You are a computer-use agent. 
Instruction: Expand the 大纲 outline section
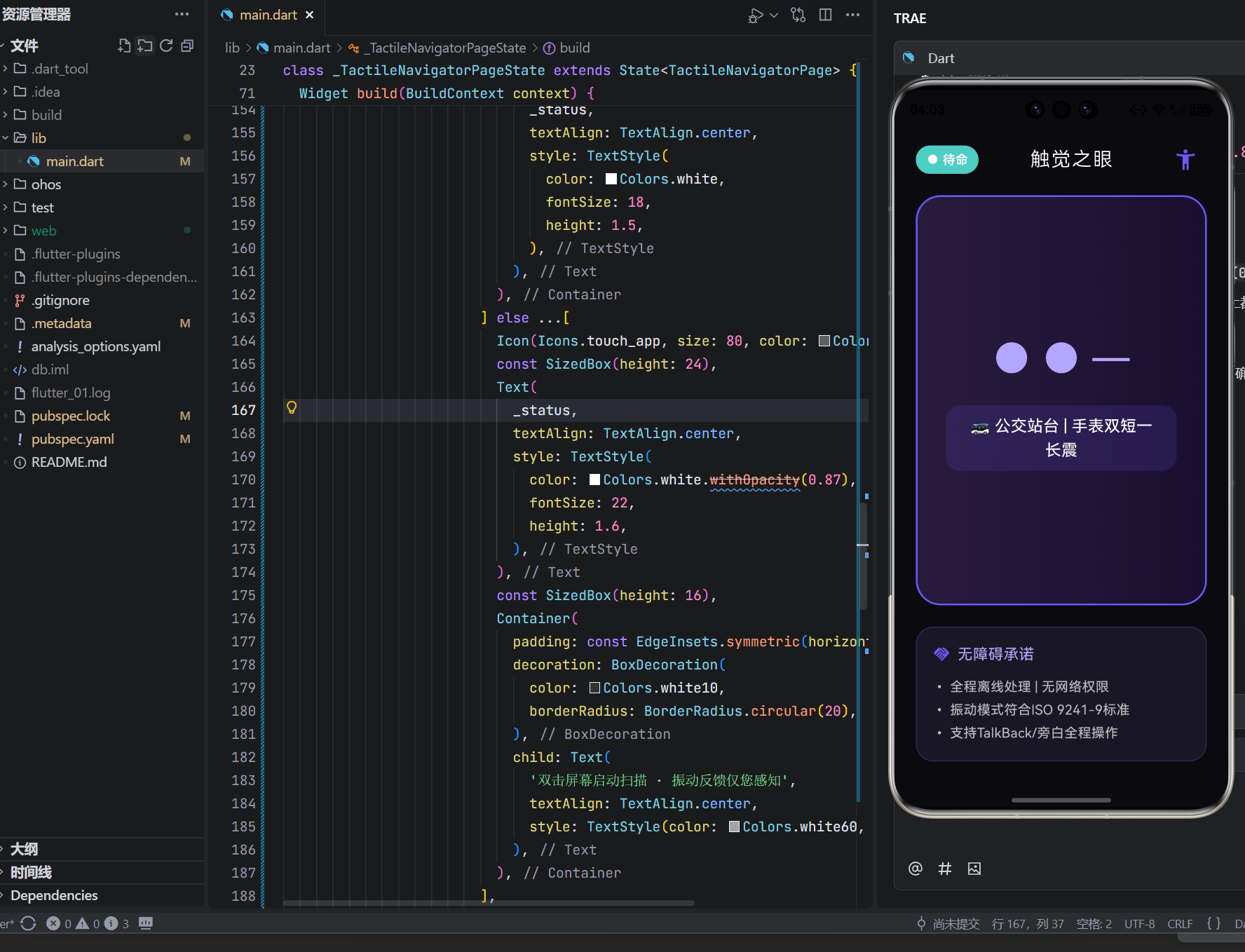pos(102,849)
